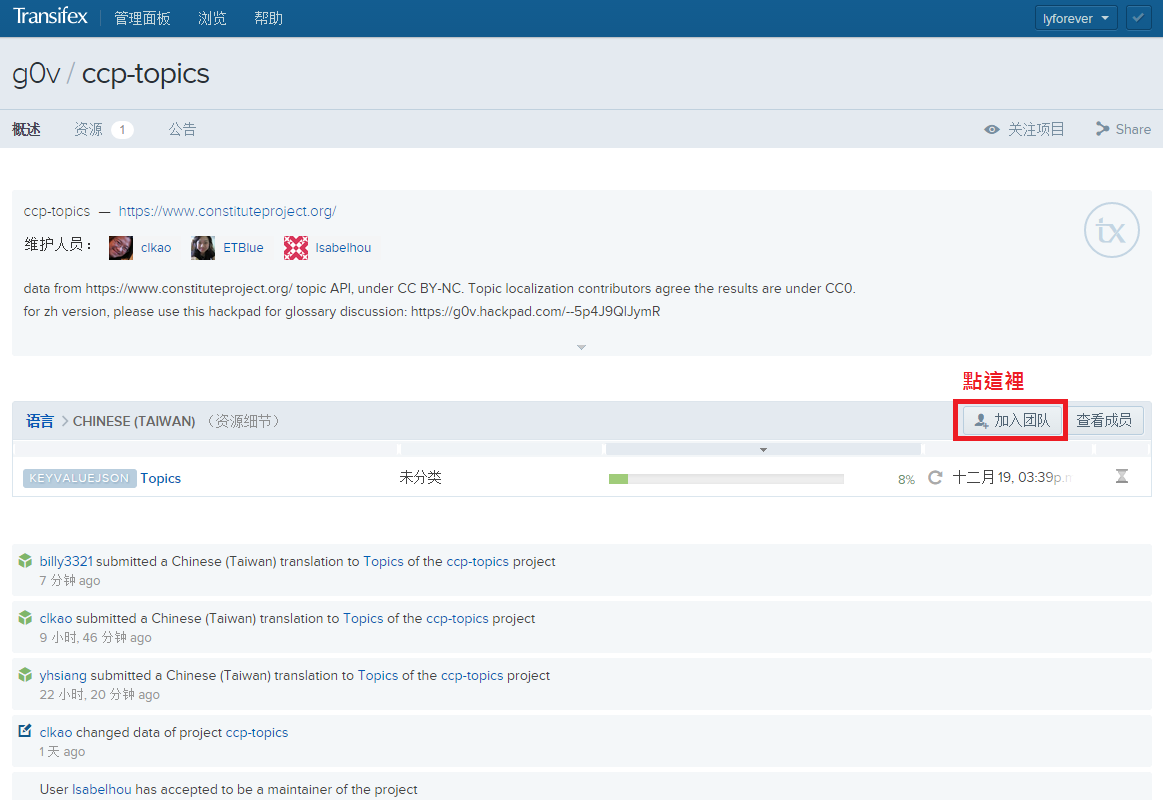Switch to the 公告 tab

182,129
